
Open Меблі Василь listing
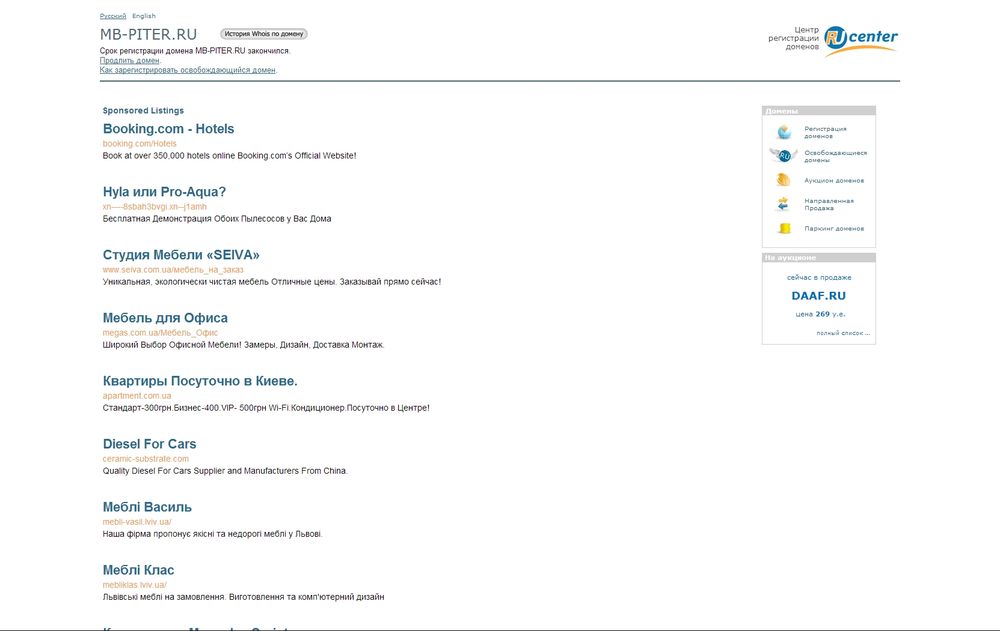pyautogui.click(x=147, y=507)
